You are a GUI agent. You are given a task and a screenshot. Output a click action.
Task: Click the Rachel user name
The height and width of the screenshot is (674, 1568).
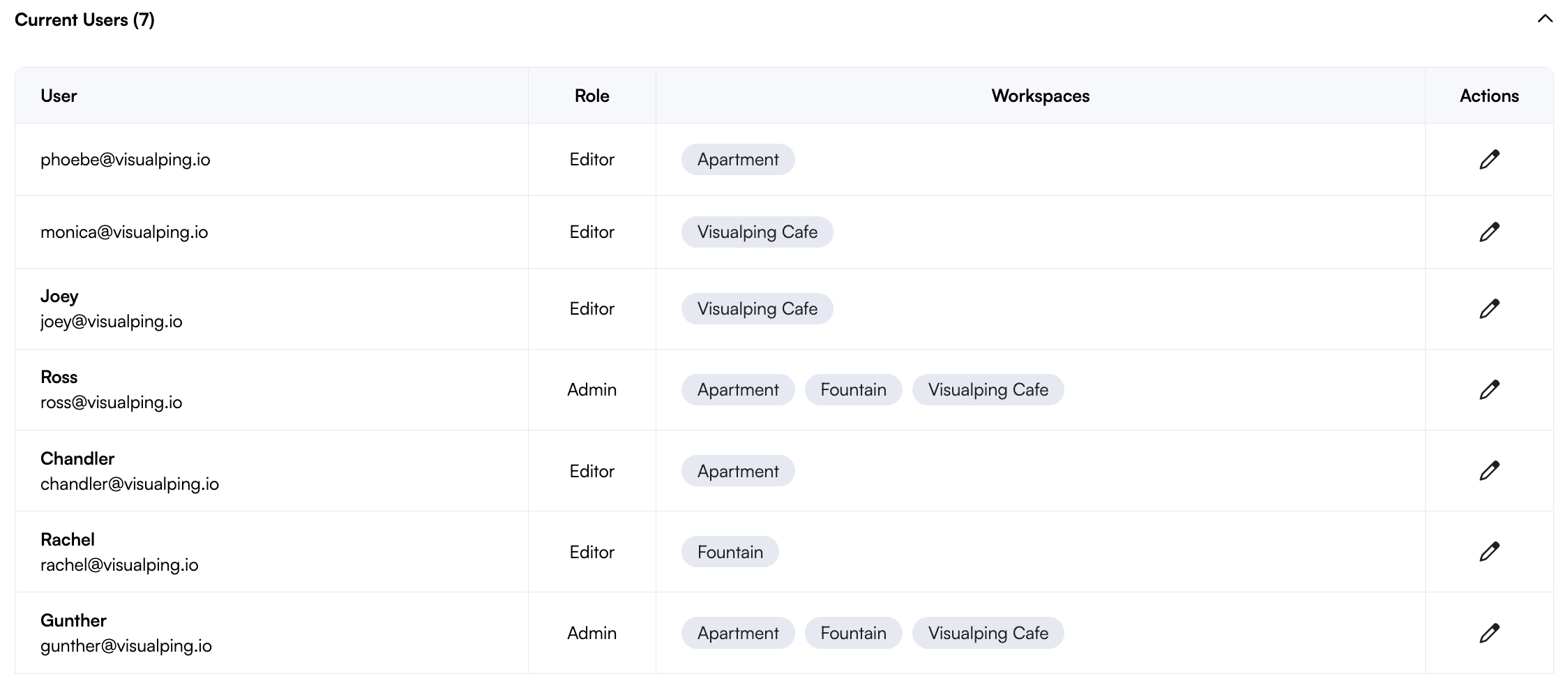point(68,539)
